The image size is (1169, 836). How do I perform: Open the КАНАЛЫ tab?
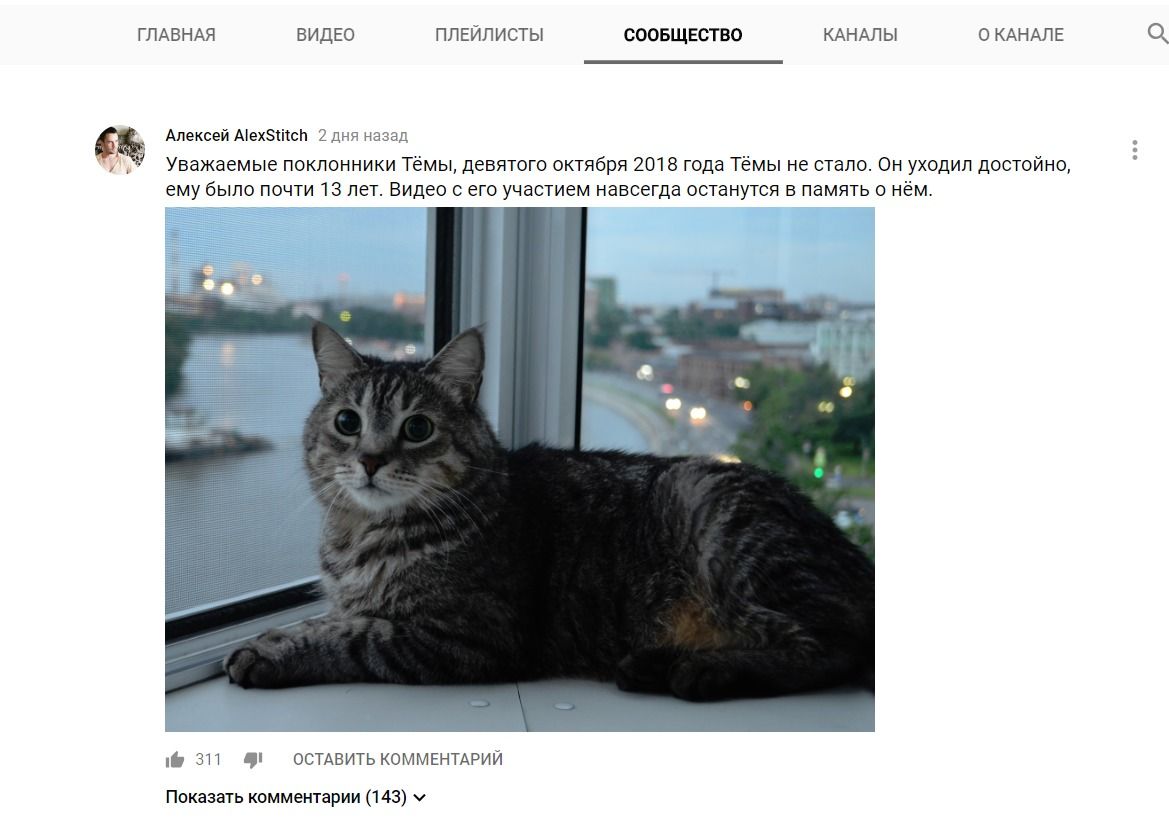point(860,34)
